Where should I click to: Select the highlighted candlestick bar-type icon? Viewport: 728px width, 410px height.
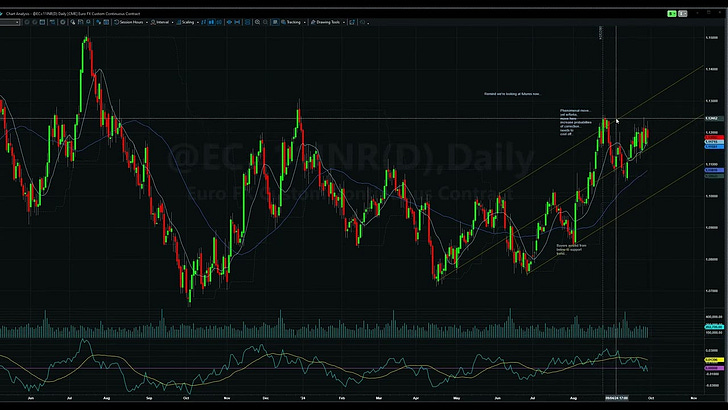click(x=211, y=22)
